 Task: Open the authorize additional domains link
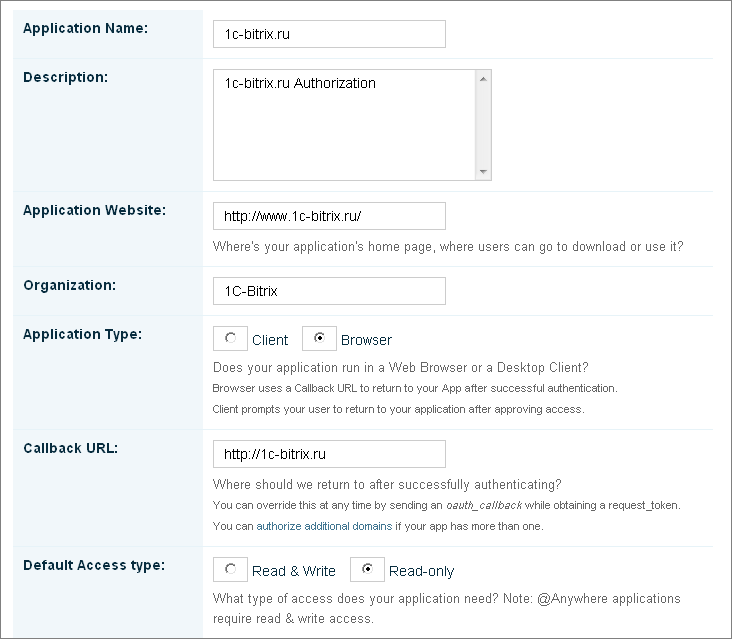[x=324, y=527]
